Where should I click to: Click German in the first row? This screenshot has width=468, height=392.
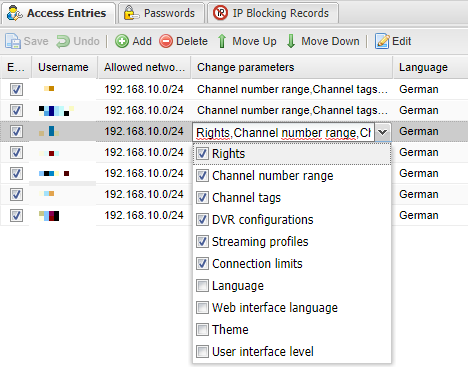419,89
